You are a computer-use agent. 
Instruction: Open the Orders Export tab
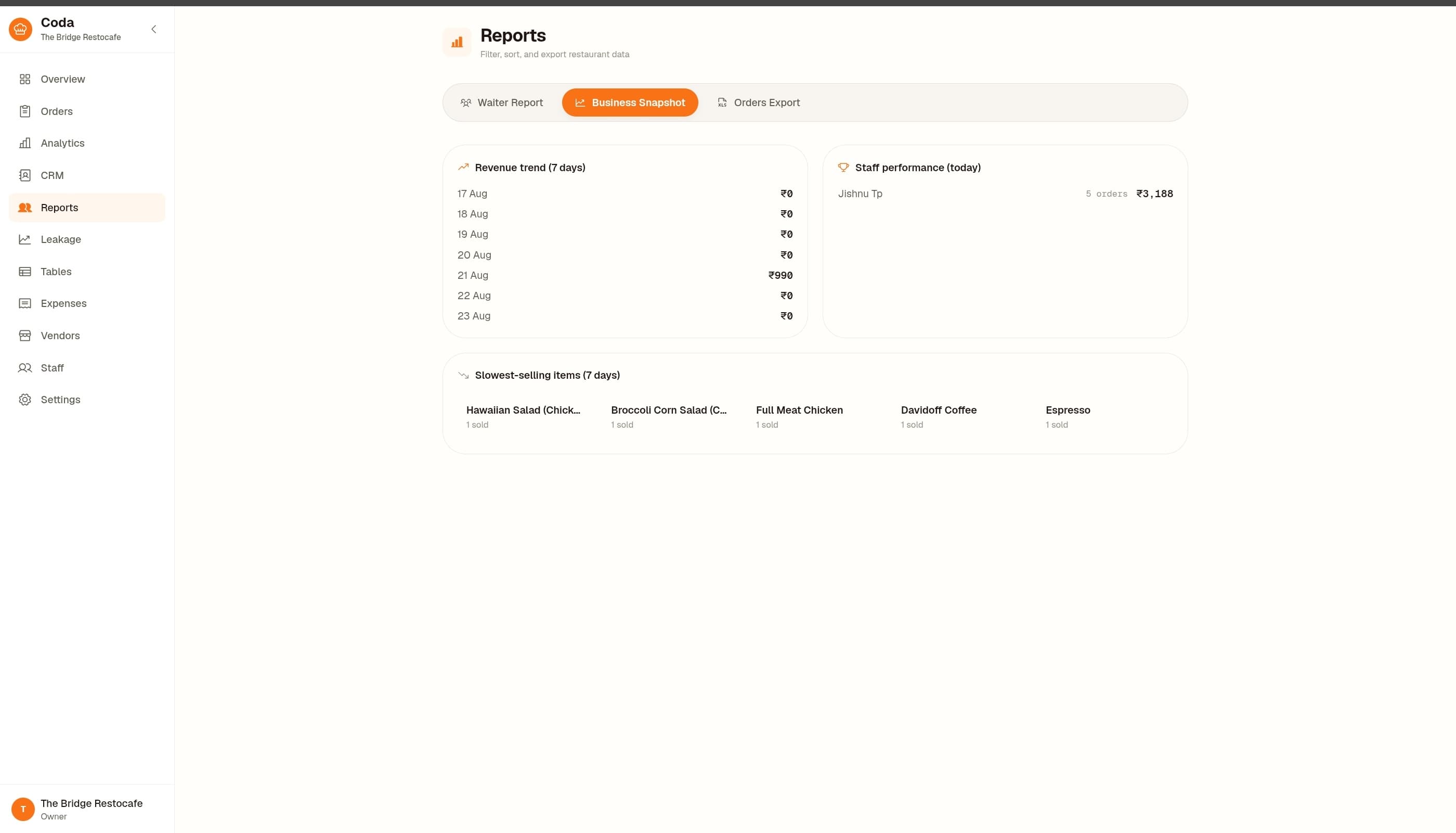(759, 102)
